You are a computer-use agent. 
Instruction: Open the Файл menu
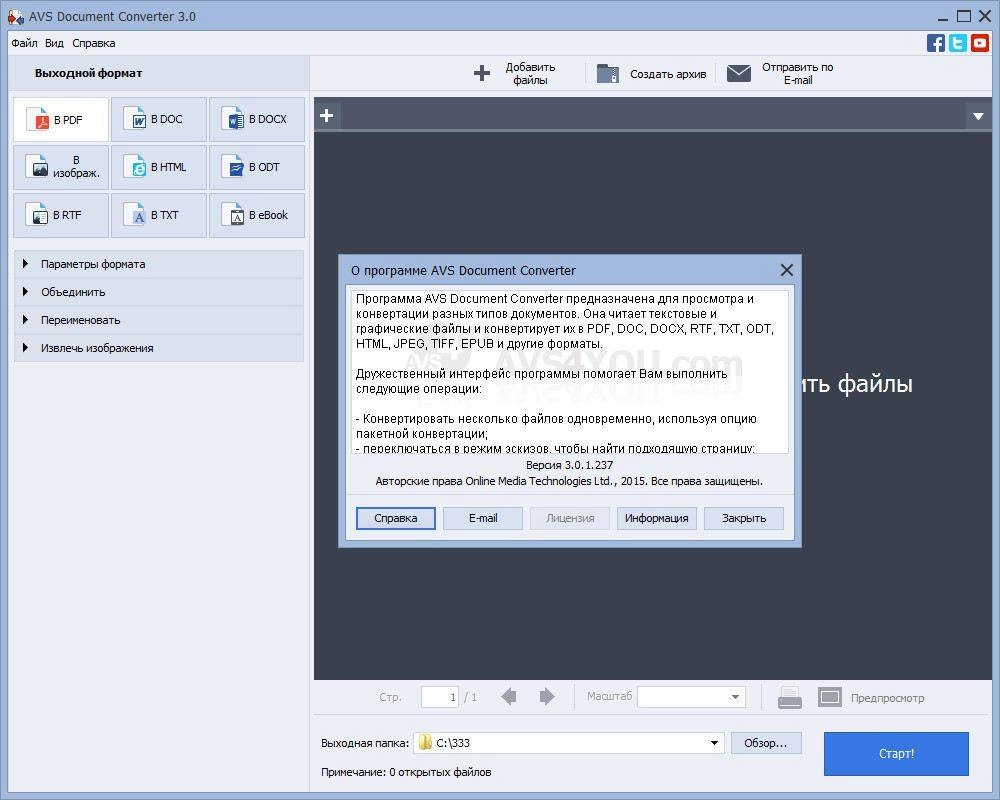(24, 43)
